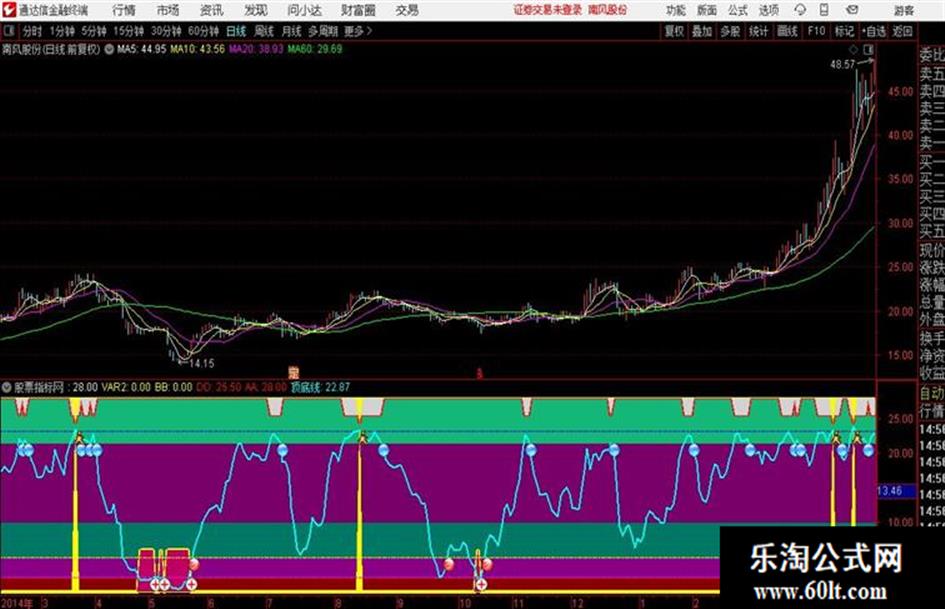The height and width of the screenshot is (609, 945).
Task: Open the 多周期 view tab
Action: point(323,31)
